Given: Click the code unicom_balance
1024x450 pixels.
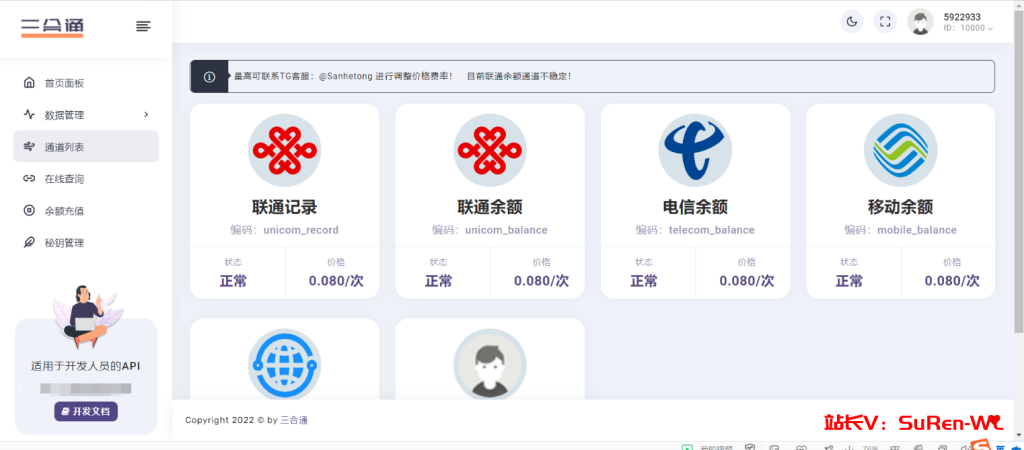Looking at the screenshot, I should pyautogui.click(x=506, y=230).
